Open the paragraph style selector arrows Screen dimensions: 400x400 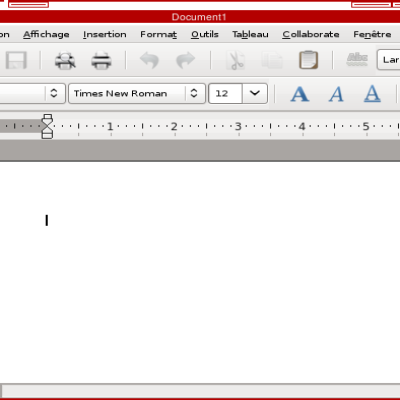pyautogui.click(x=54, y=93)
